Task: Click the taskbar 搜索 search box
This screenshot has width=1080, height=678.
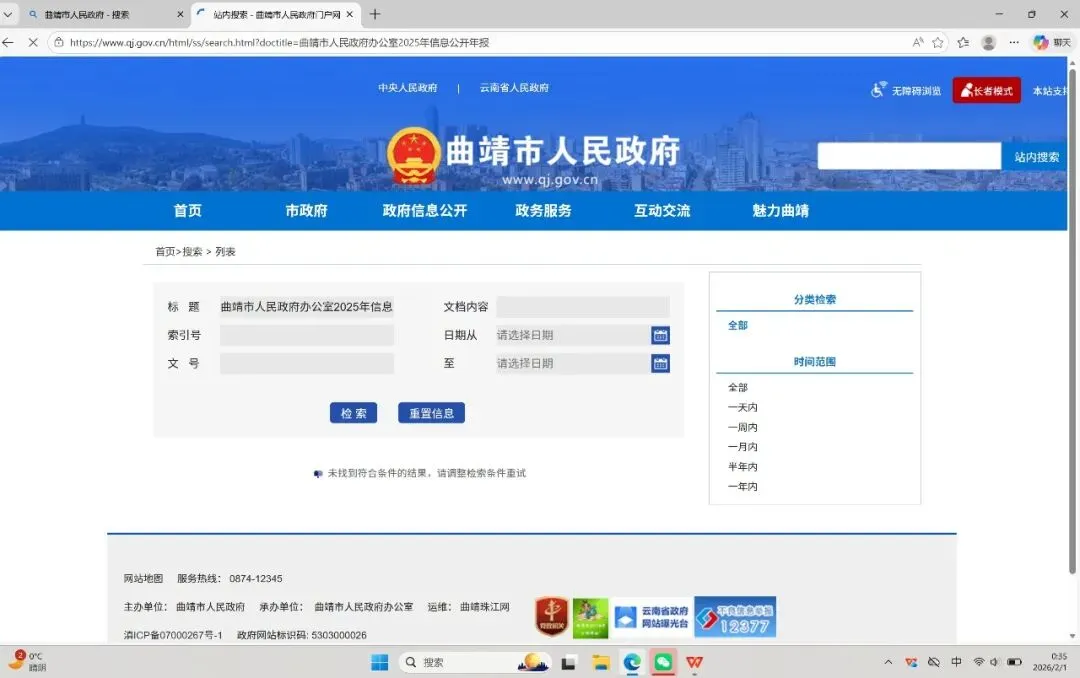Action: 475,662
